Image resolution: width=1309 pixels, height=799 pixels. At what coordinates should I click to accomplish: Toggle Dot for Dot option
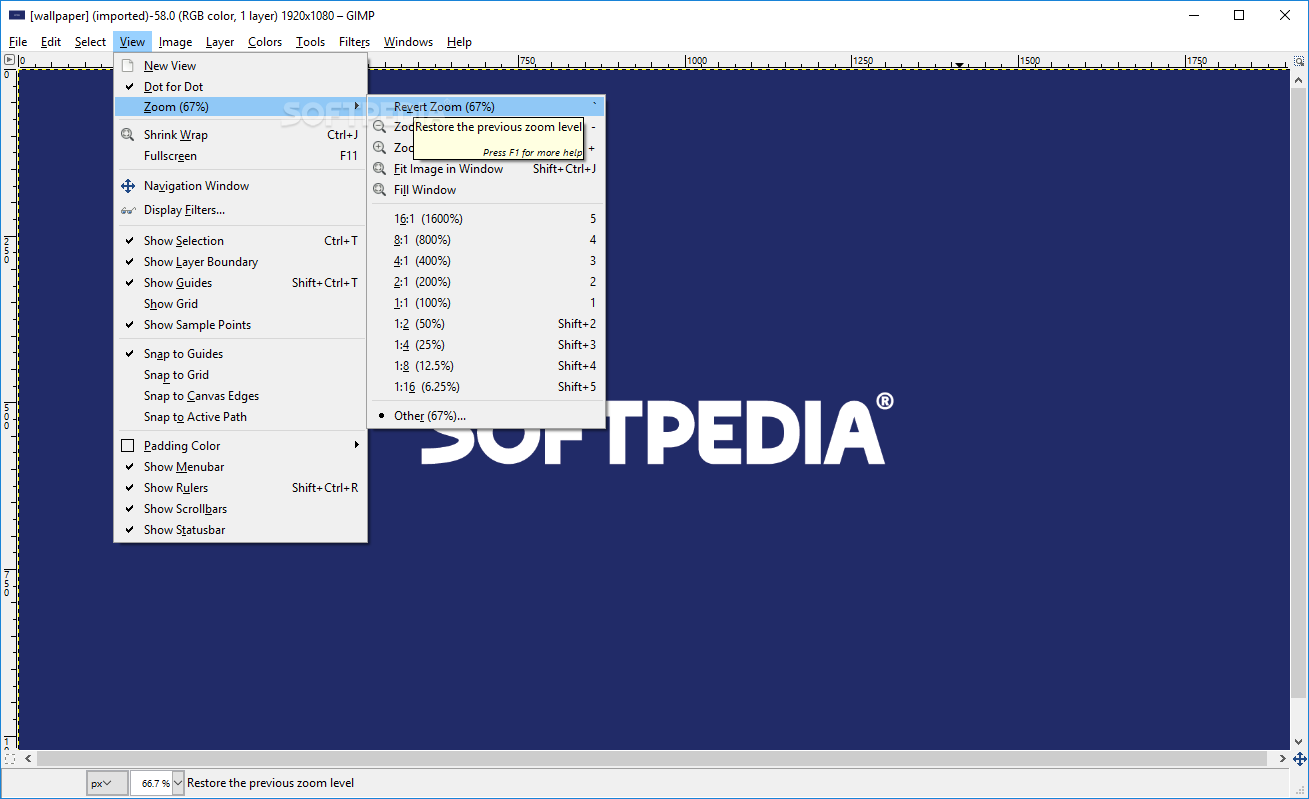coord(240,87)
